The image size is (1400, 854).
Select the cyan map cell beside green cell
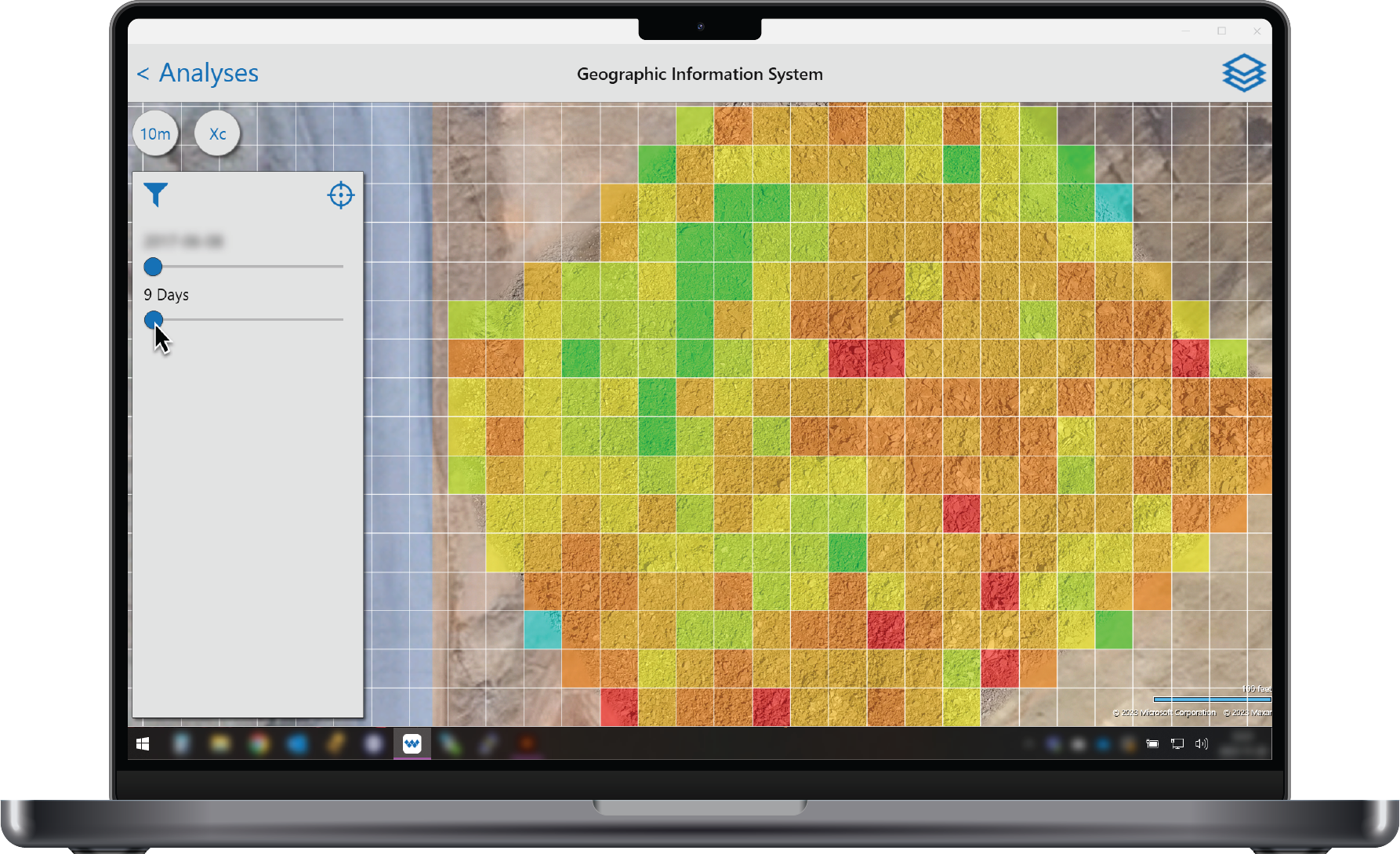tap(1113, 203)
